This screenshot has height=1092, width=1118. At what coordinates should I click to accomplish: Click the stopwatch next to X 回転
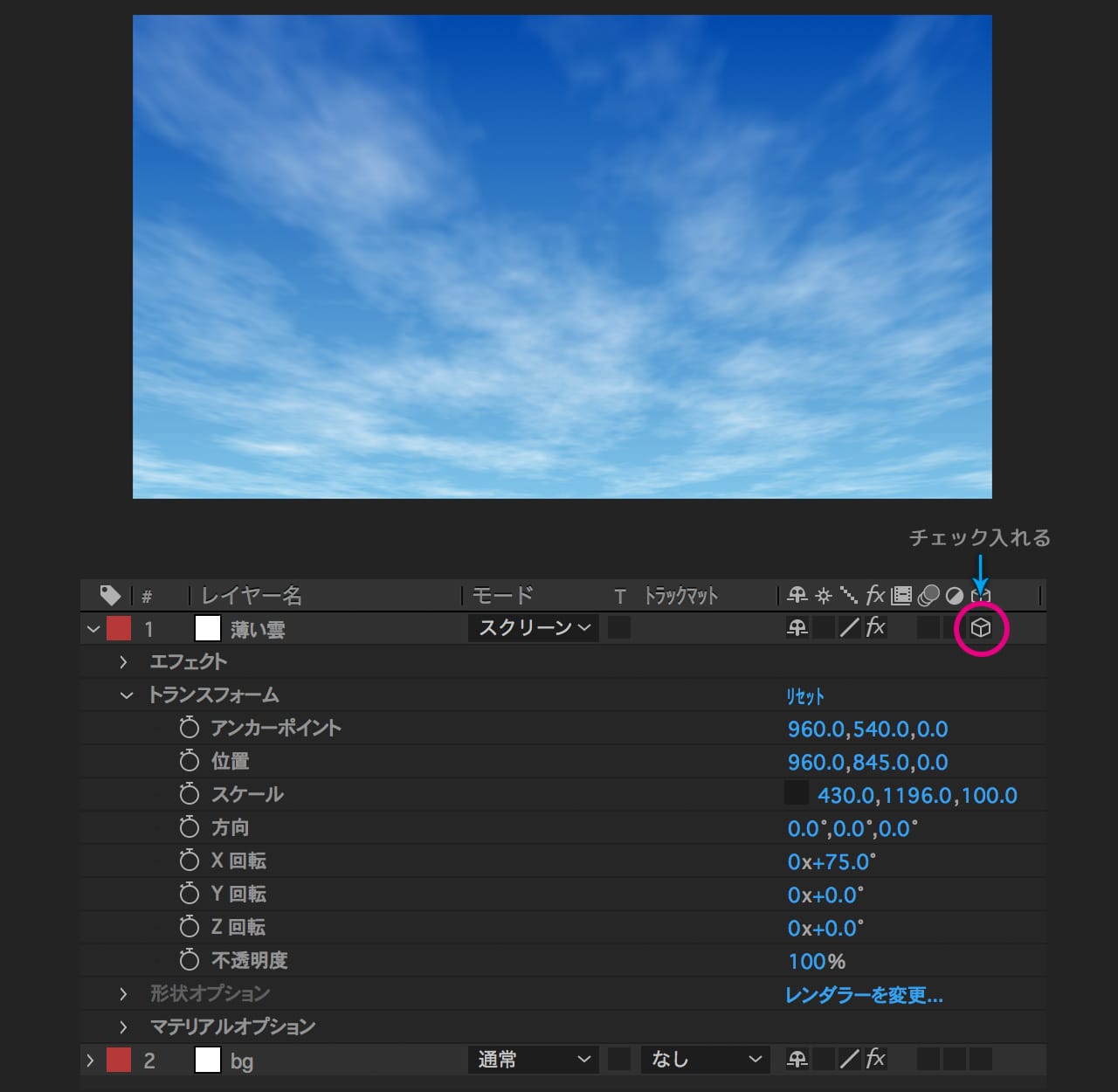pyautogui.click(x=190, y=860)
